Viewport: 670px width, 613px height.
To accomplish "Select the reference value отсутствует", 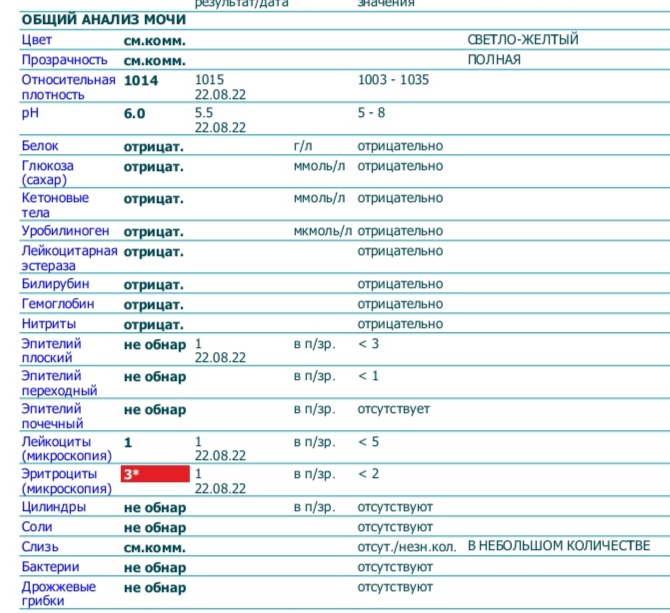I will 394,409.
